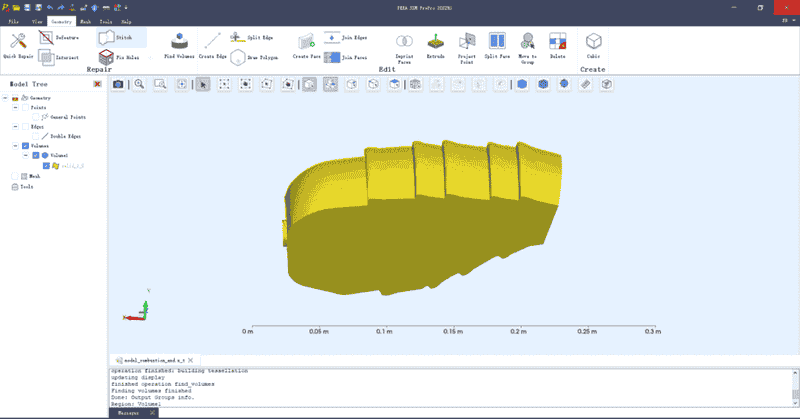This screenshot has height=419, width=800.
Task: Click the solid blue hexagon display icon
Action: point(522,84)
